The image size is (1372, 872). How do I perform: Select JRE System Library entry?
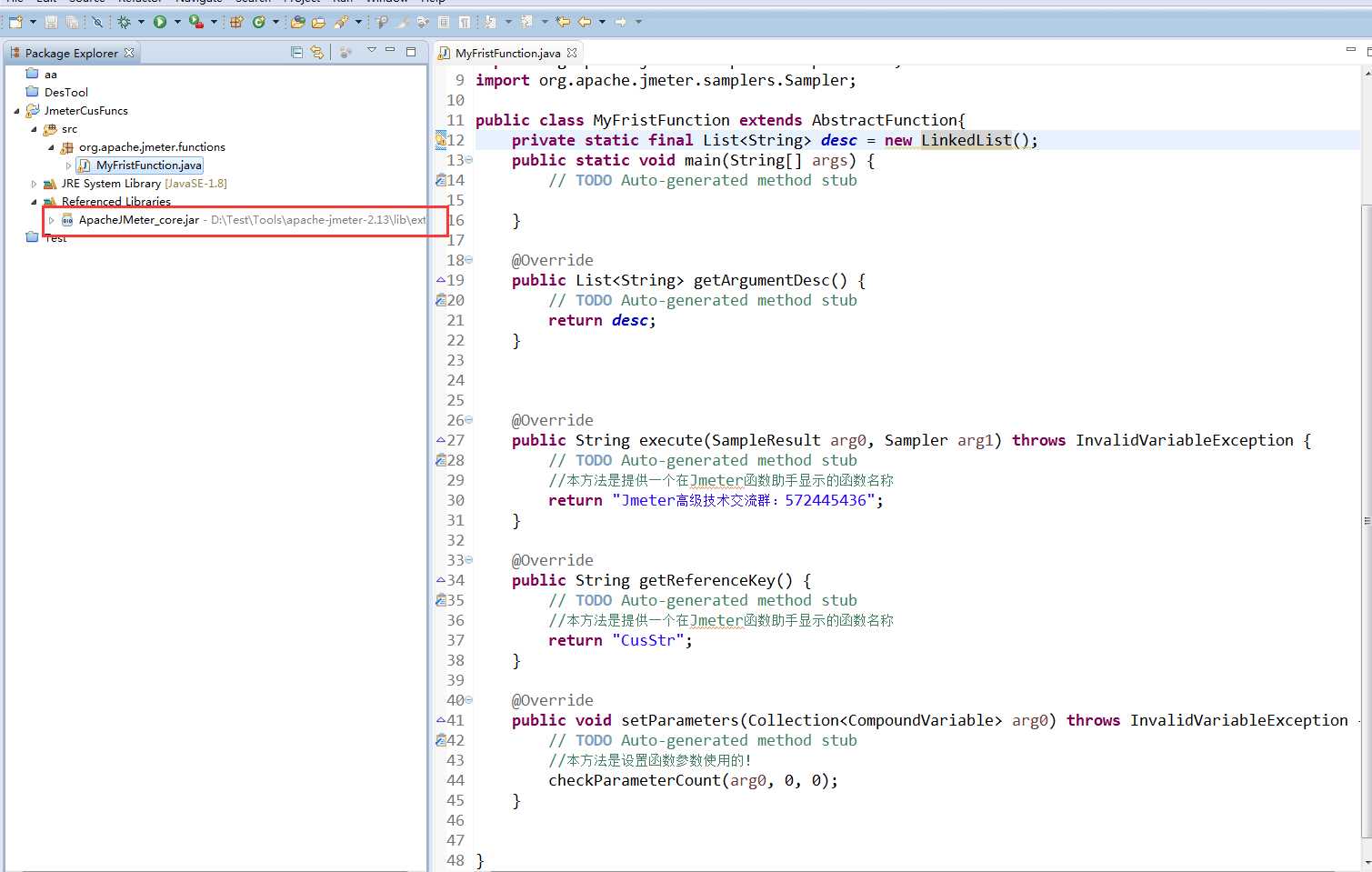coord(144,184)
